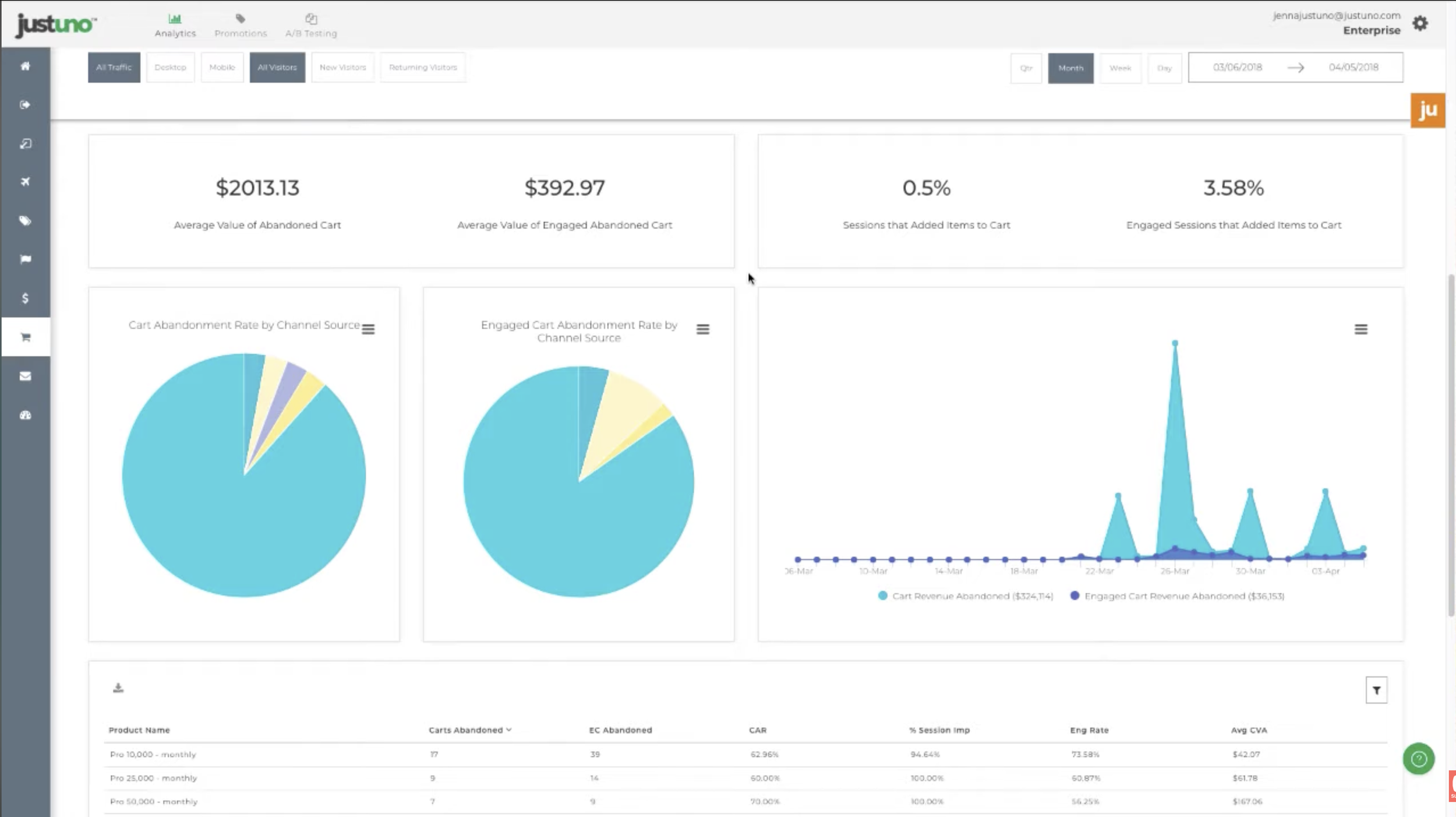Click the tallest peak marker near 26-Mar
Image resolution: width=1456 pixels, height=817 pixels.
1175,343
